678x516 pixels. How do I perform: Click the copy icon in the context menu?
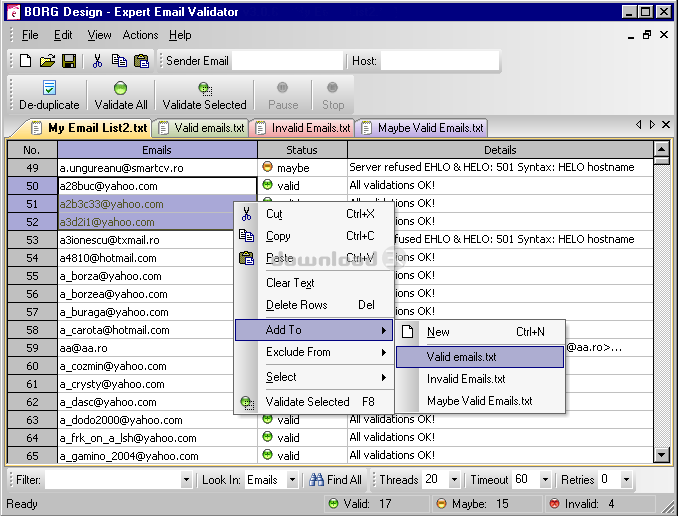point(246,236)
